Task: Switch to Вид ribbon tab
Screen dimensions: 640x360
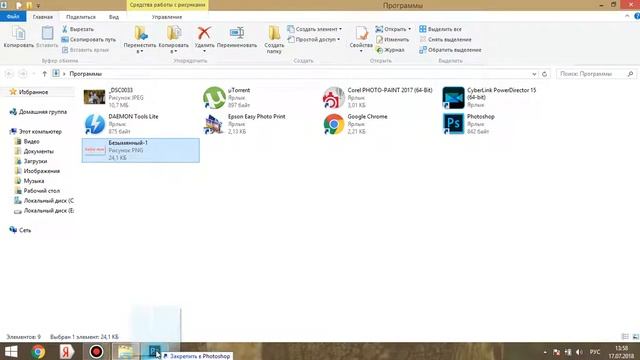Action: pyautogui.click(x=114, y=17)
